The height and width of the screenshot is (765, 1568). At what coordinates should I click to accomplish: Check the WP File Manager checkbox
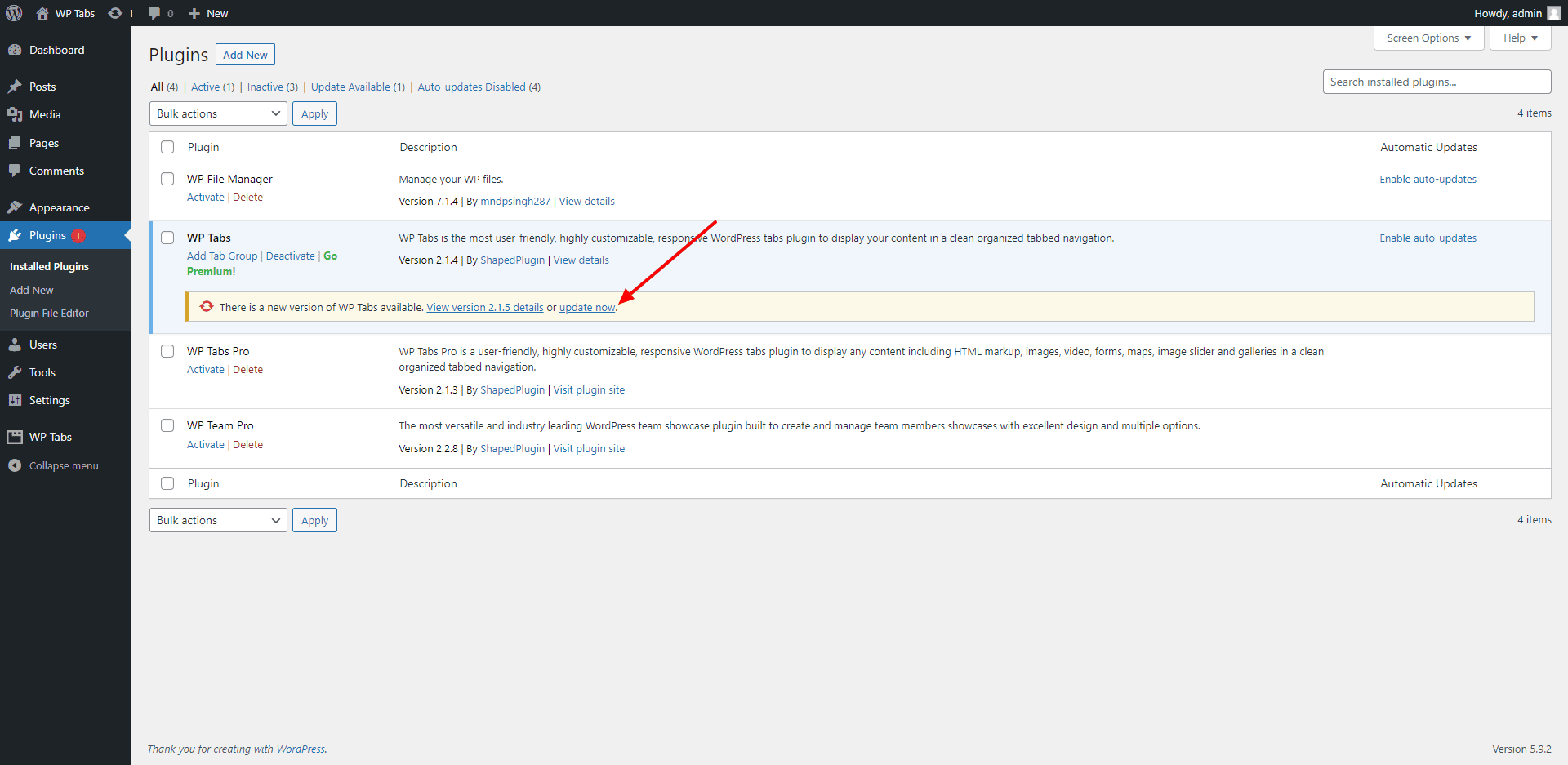167,179
